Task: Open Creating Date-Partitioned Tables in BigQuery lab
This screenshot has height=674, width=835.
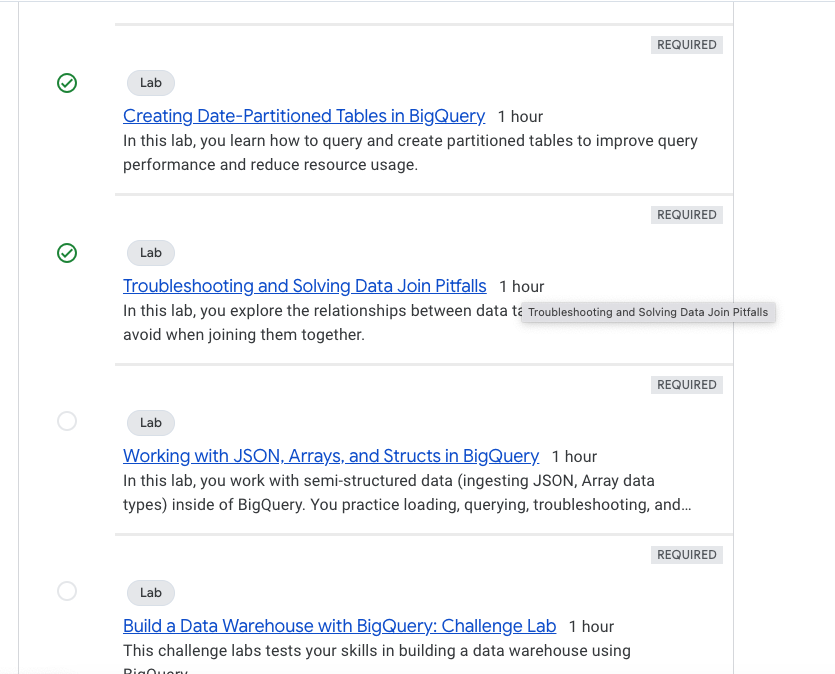Action: 303,116
